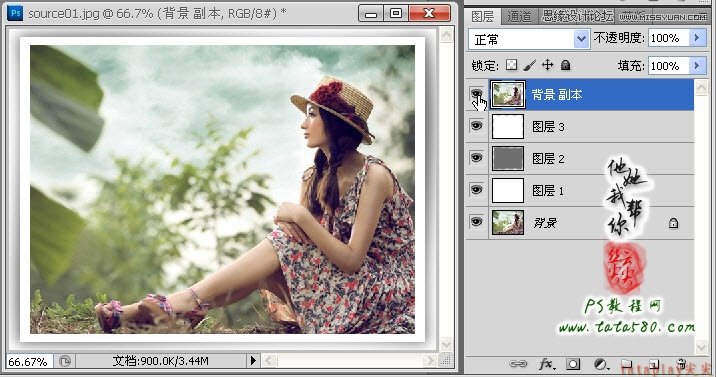The image size is (716, 377).
Task: Hide the 背景 副本 layer
Action: 476,94
